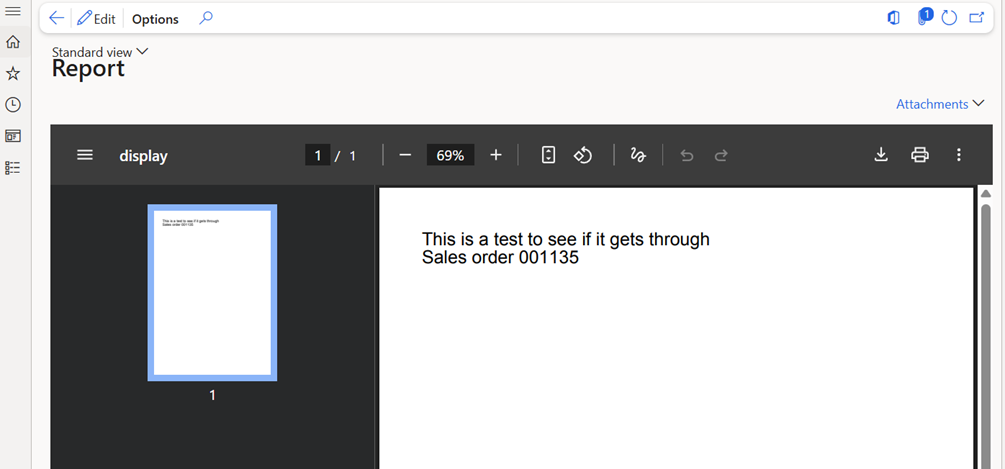The width and height of the screenshot is (1005, 469).
Task: Open PDF viewer more actions menu
Action: [958, 154]
